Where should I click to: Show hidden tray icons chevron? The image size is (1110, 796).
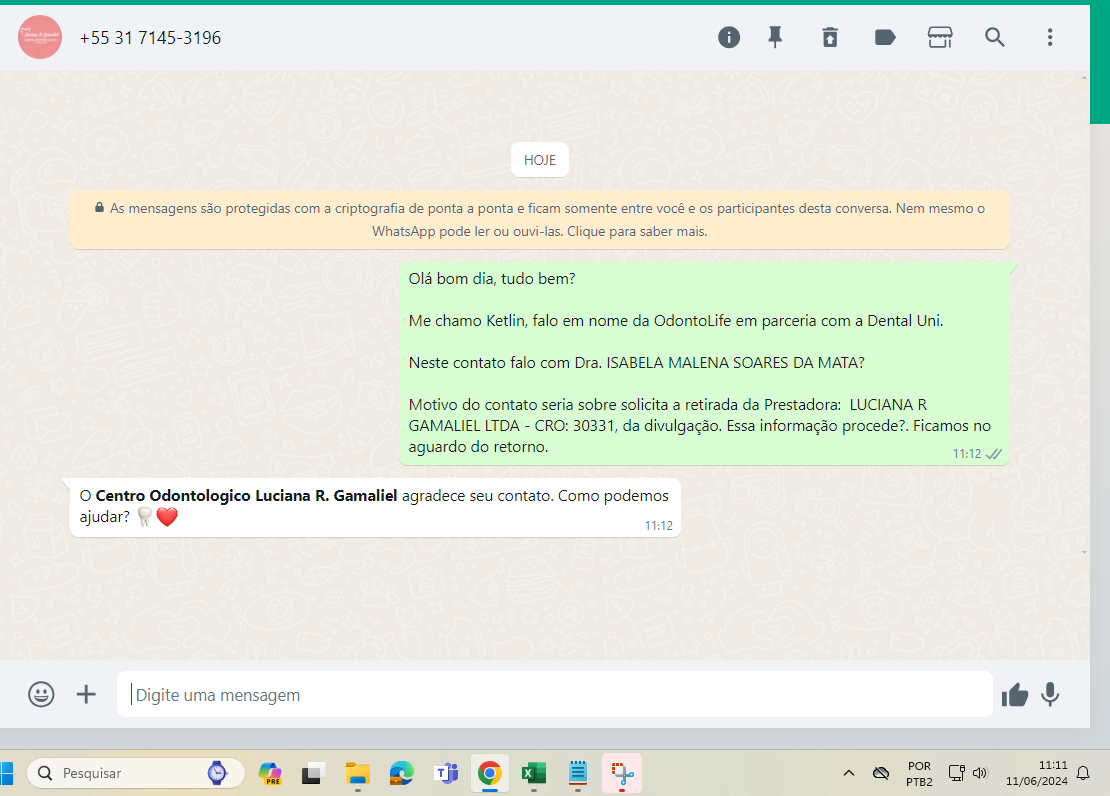(x=849, y=773)
